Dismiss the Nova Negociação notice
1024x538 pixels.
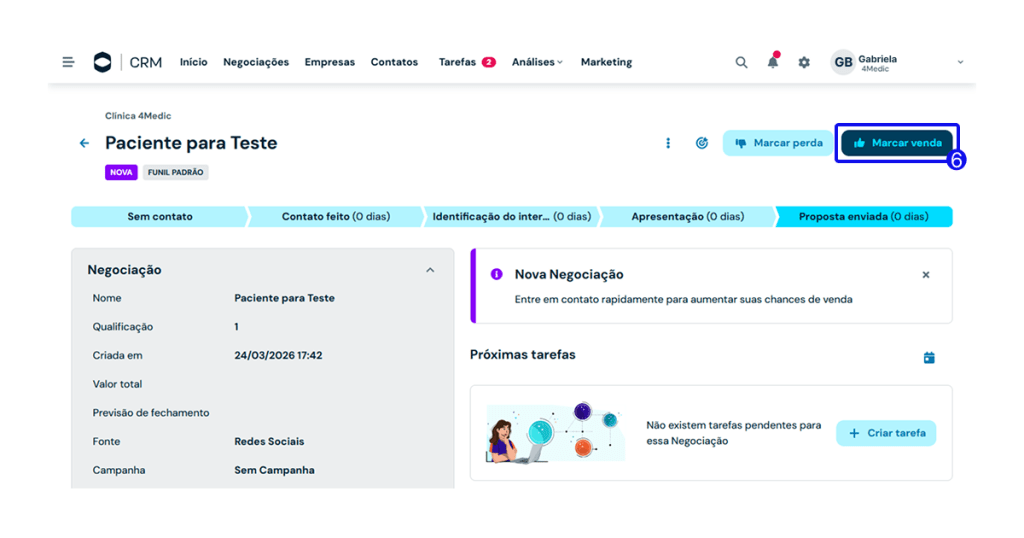(925, 274)
